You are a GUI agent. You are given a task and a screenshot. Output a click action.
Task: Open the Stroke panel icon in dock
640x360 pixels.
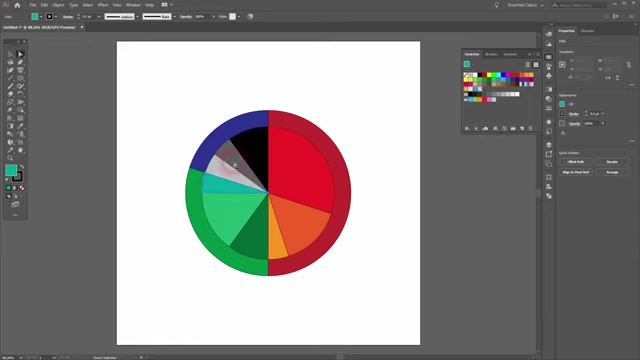click(549, 108)
